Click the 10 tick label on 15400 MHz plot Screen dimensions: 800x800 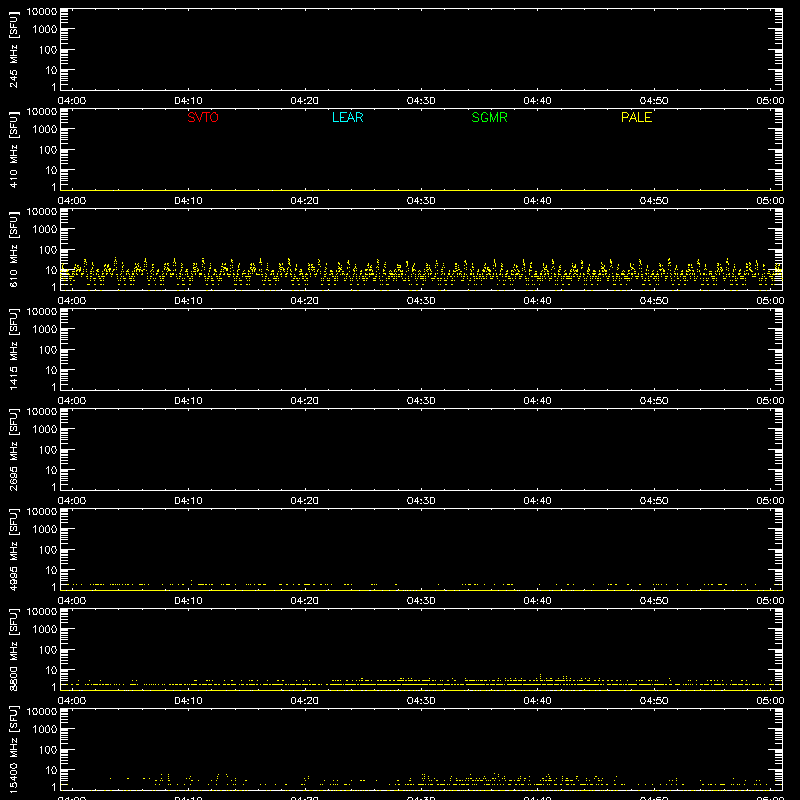[51, 770]
